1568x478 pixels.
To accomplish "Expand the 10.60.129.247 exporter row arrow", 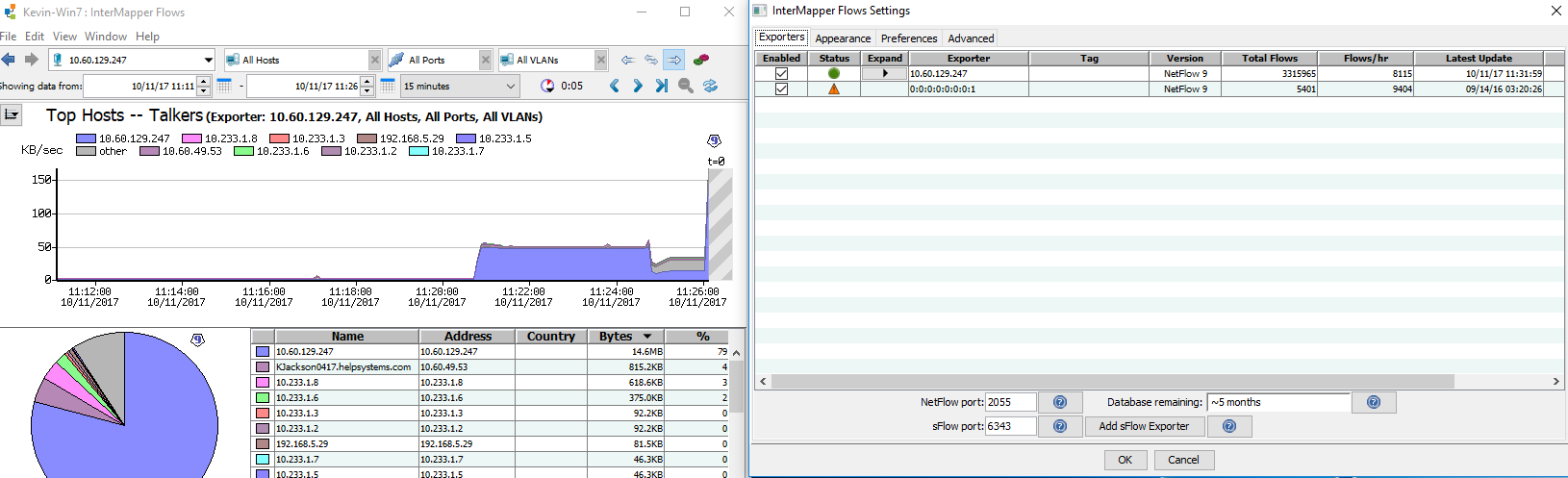I will pyautogui.click(x=885, y=73).
